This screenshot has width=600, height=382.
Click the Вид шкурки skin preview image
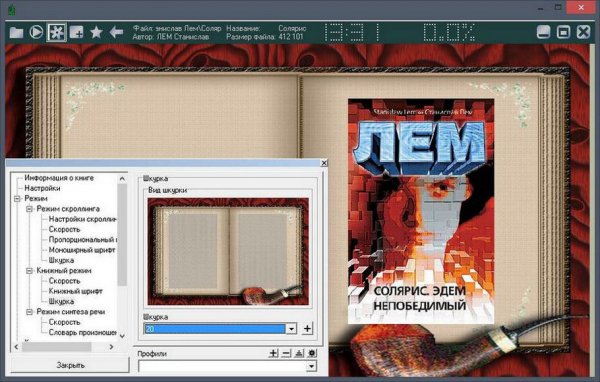point(228,251)
